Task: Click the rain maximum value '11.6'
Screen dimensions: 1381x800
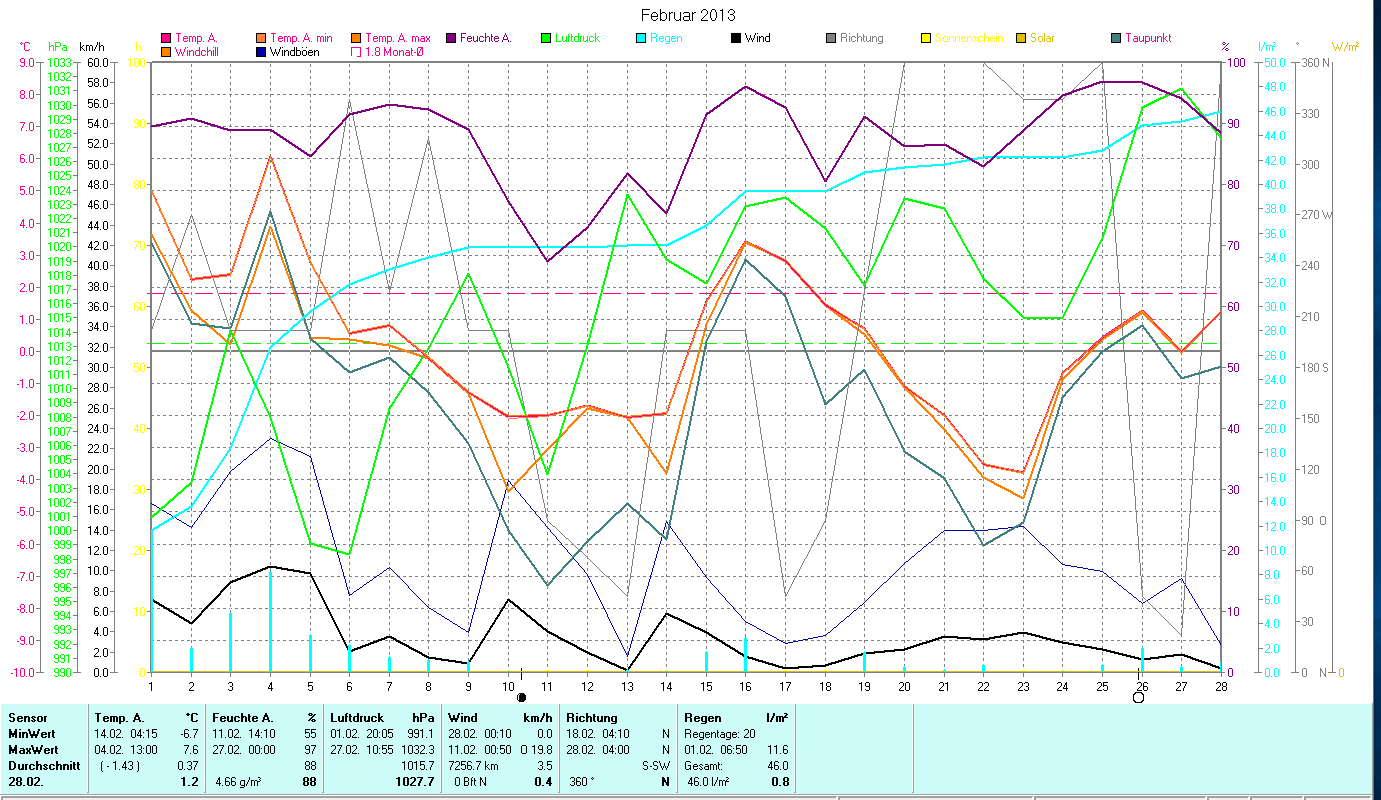Action: click(x=777, y=750)
